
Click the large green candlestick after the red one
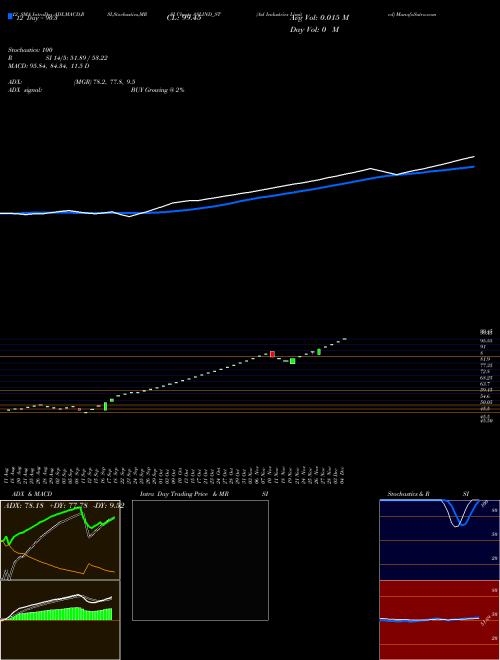pyautogui.click(x=293, y=361)
